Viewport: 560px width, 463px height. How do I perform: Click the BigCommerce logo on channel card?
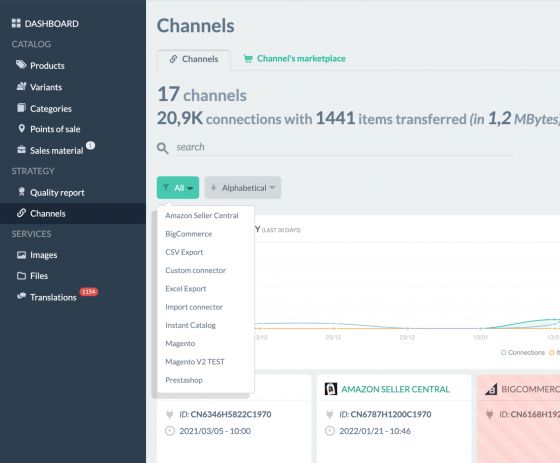(491, 389)
